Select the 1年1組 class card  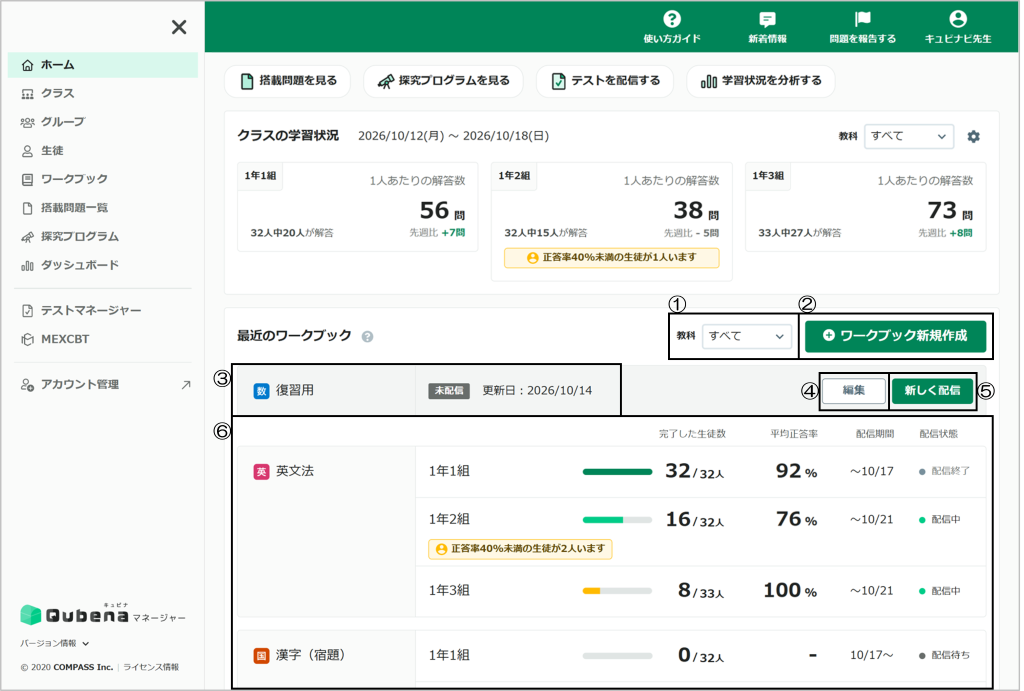click(x=358, y=207)
